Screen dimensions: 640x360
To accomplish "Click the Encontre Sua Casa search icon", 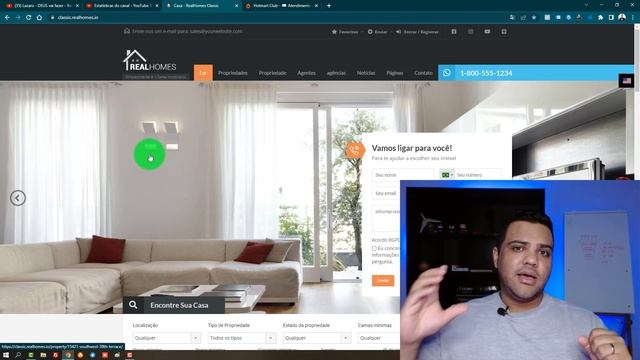I will [x=133, y=305].
